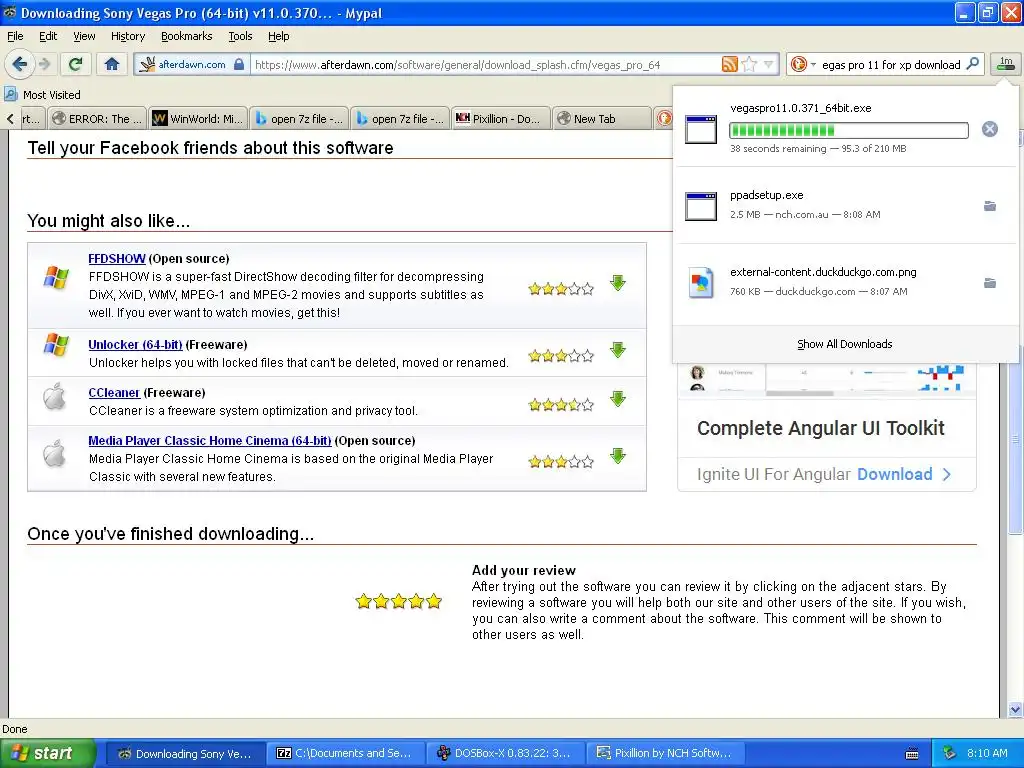Open the vegaspro11.0.371_64bit.exe file icon
The image size is (1024, 768).
pos(701,129)
